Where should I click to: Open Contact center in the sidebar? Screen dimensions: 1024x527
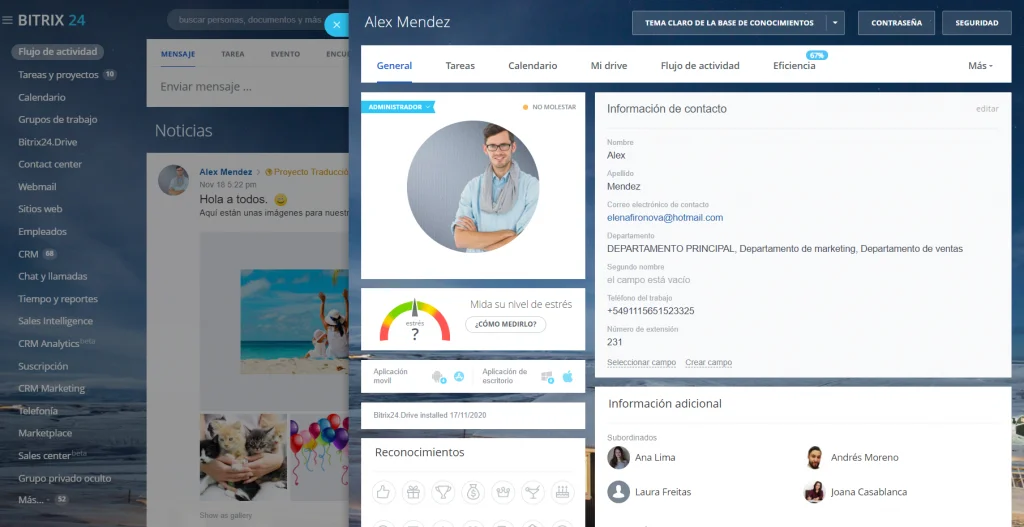[x=50, y=165]
